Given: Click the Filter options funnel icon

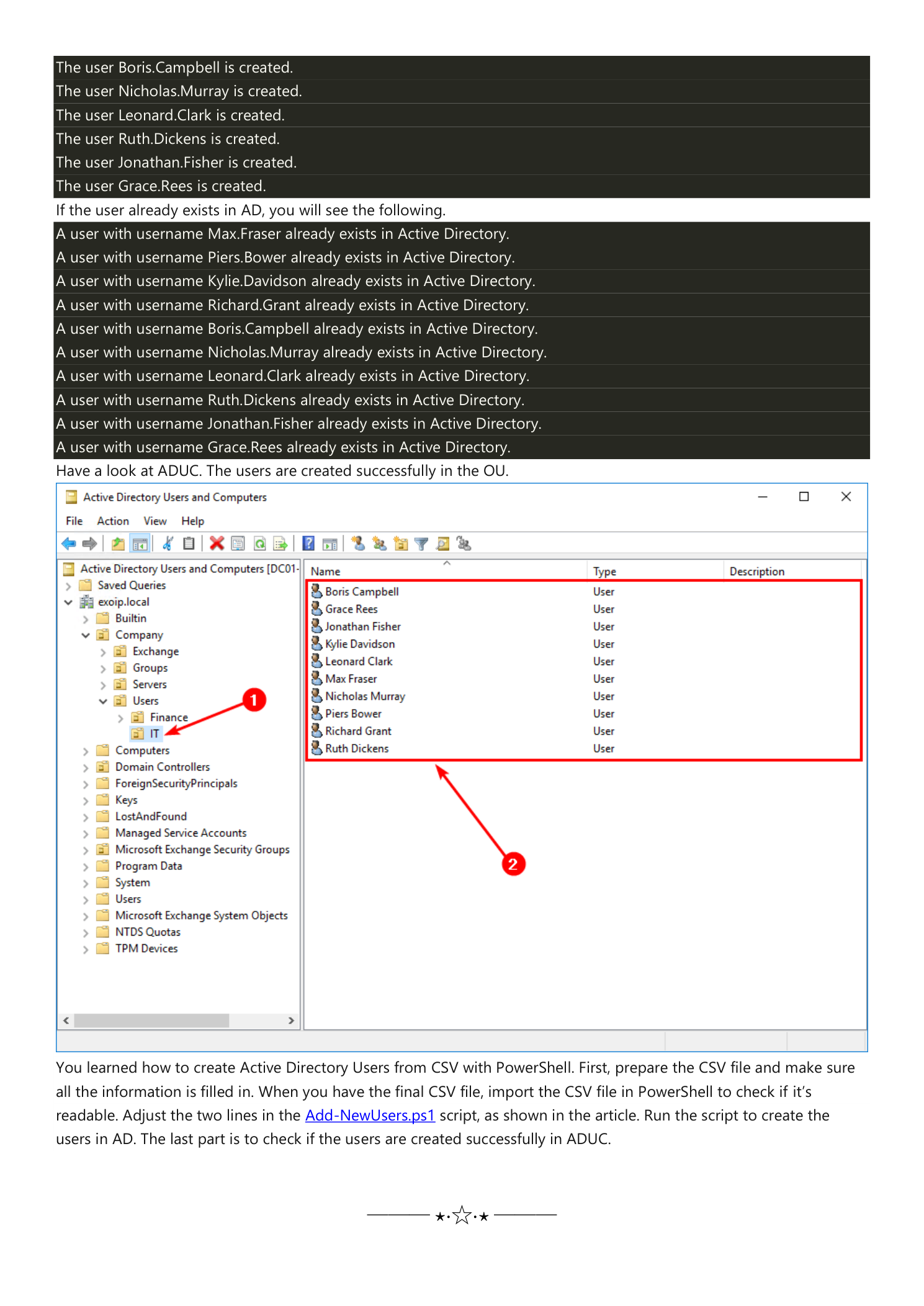Looking at the screenshot, I should (x=421, y=544).
